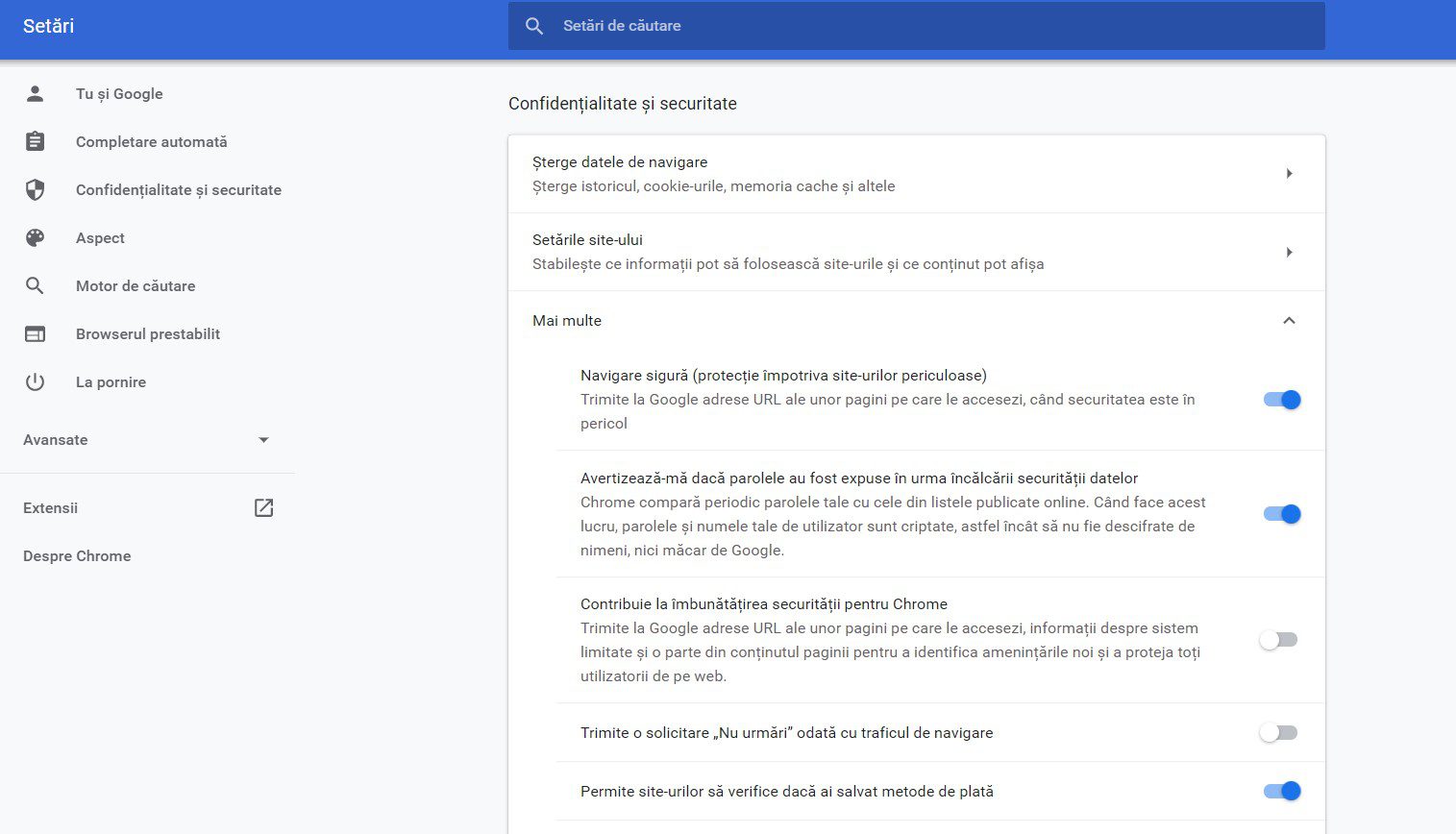Click the Setările site-ului title
Screen dimensions: 1456x834
[587, 240]
